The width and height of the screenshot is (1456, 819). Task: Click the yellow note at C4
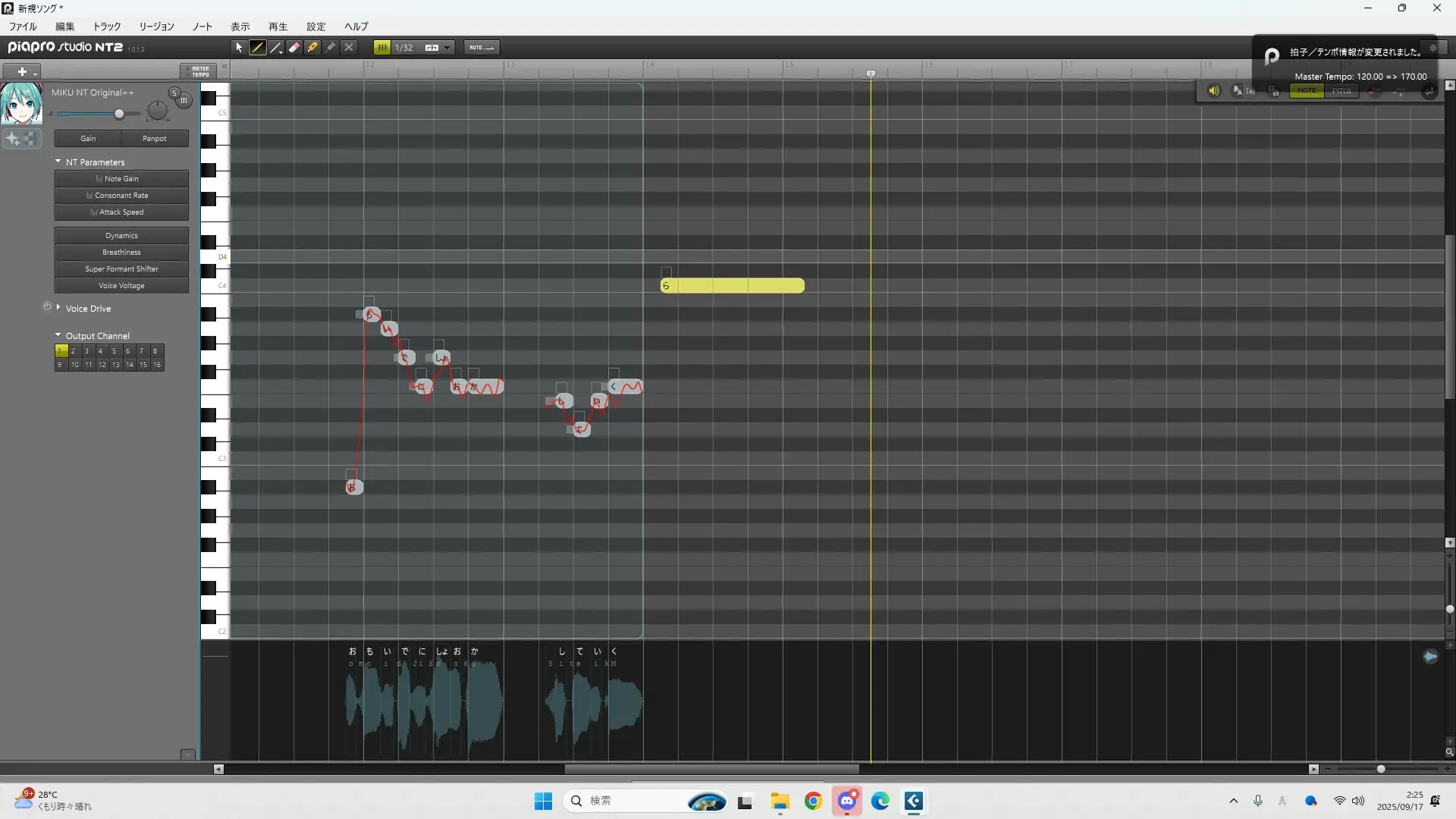click(733, 285)
